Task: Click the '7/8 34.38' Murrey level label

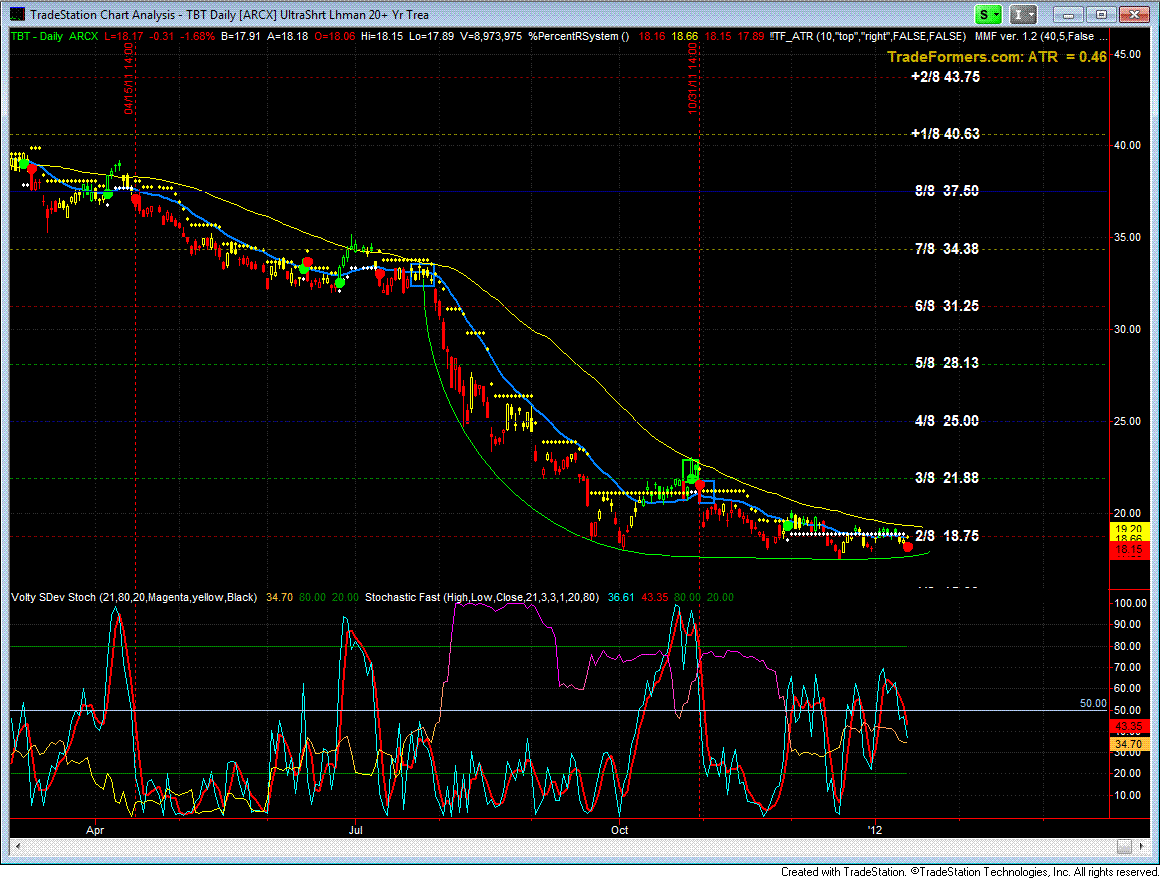Action: [946, 249]
